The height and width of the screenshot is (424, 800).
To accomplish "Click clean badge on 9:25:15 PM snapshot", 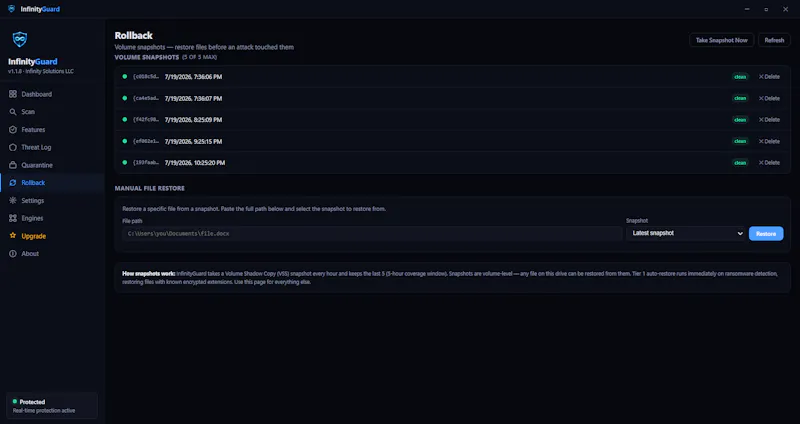I will [740, 141].
